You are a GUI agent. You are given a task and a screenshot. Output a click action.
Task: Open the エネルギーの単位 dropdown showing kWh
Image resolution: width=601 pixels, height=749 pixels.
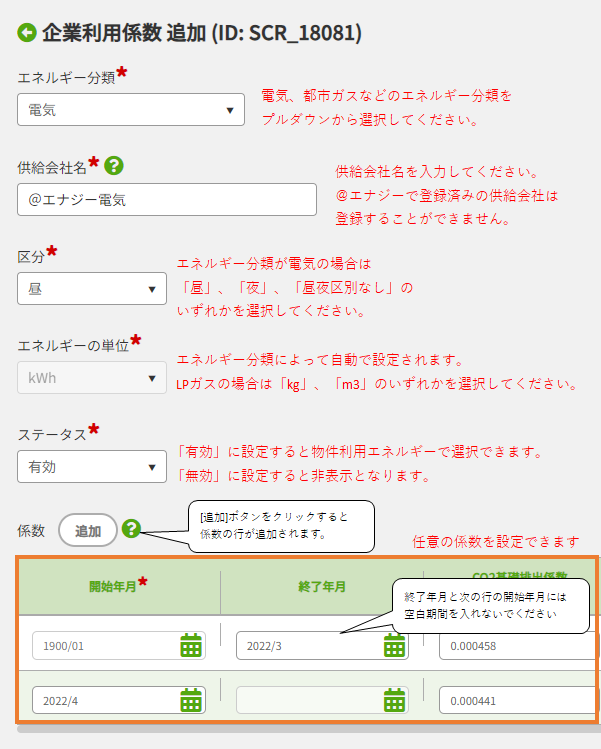tap(92, 378)
